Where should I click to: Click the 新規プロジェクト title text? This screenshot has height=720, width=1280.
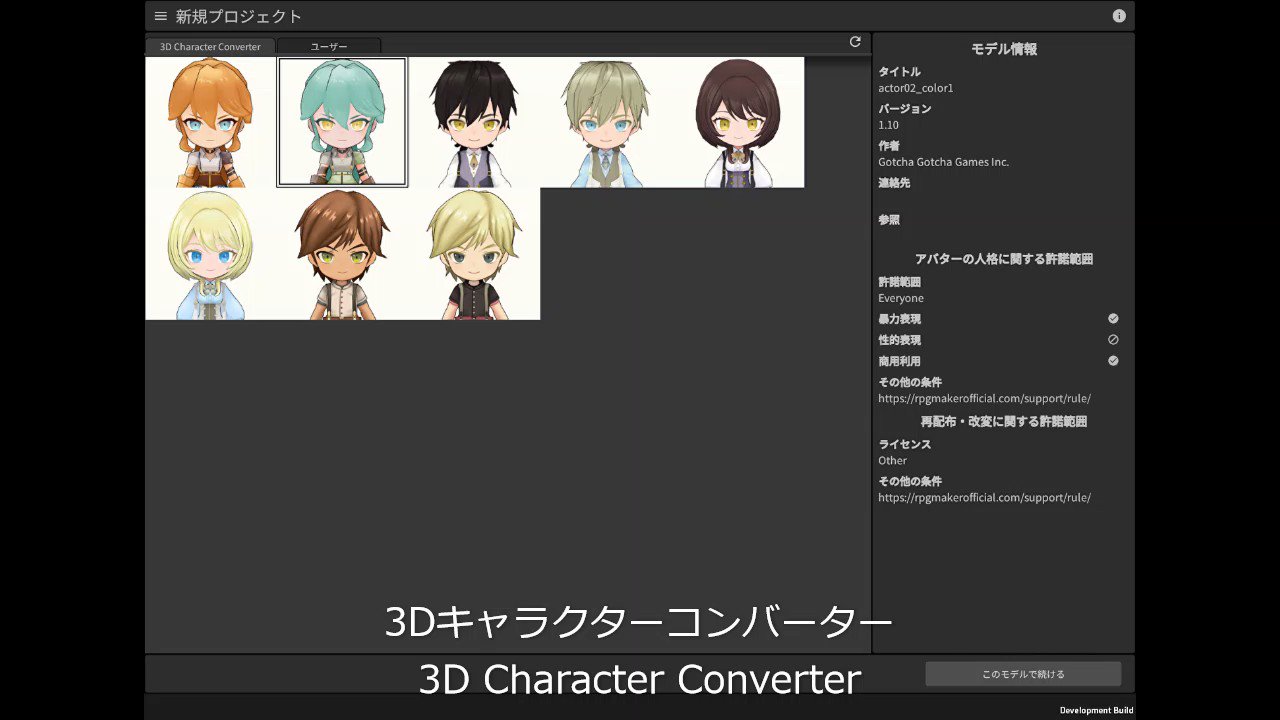click(238, 16)
